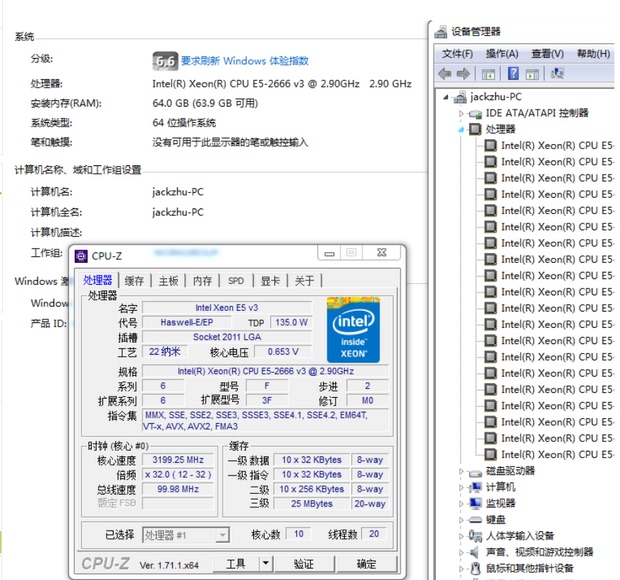Click the 代号 value 'Haswell-E/EP'

point(187,322)
